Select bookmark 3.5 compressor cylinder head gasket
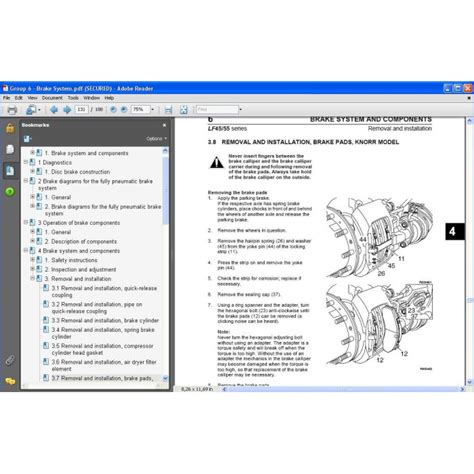The width and height of the screenshot is (474, 474). pos(102,349)
